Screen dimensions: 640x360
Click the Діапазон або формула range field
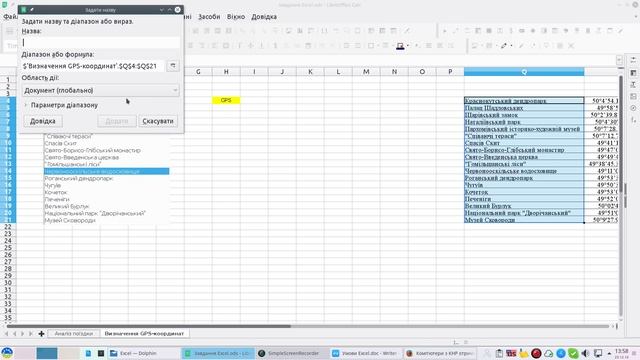(x=93, y=66)
